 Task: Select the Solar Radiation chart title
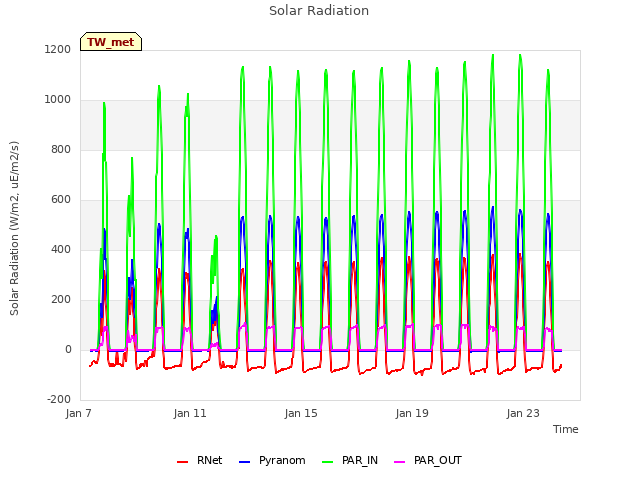tap(319, 11)
